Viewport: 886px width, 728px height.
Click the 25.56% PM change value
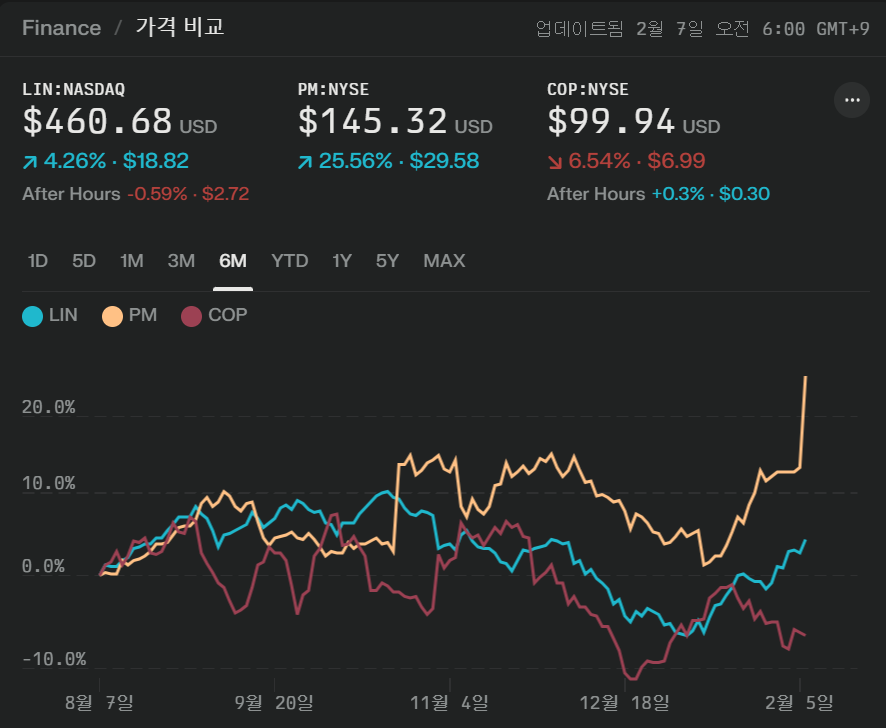[355, 161]
